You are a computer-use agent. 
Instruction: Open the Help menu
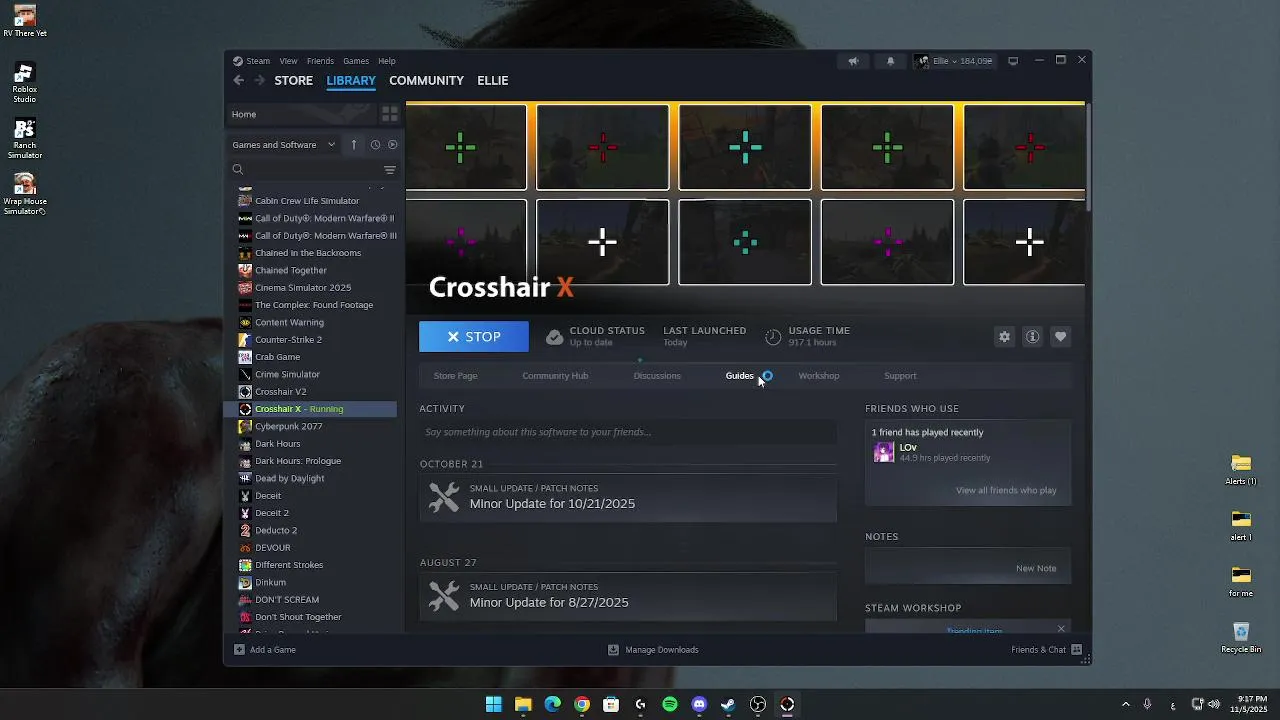(x=387, y=61)
